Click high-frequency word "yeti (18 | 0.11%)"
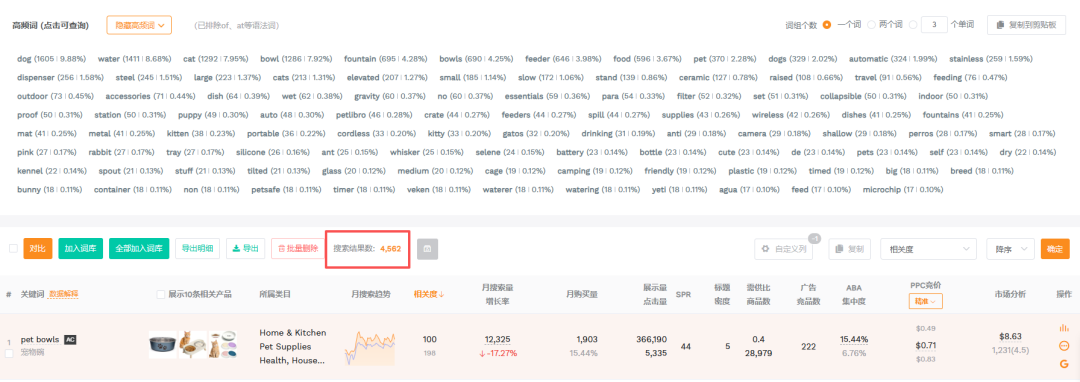 679,189
